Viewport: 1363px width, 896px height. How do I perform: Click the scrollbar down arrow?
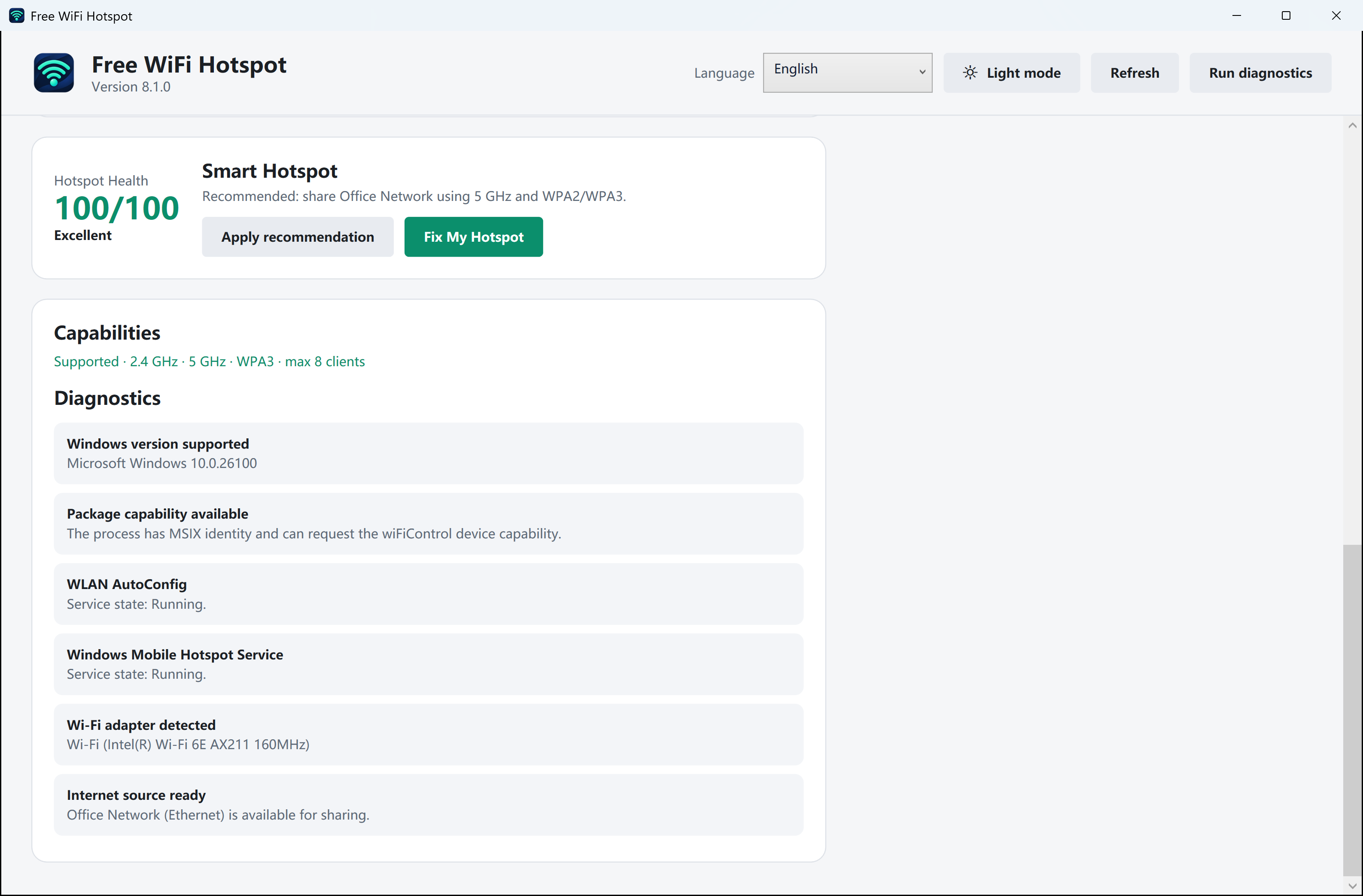click(x=1352, y=886)
